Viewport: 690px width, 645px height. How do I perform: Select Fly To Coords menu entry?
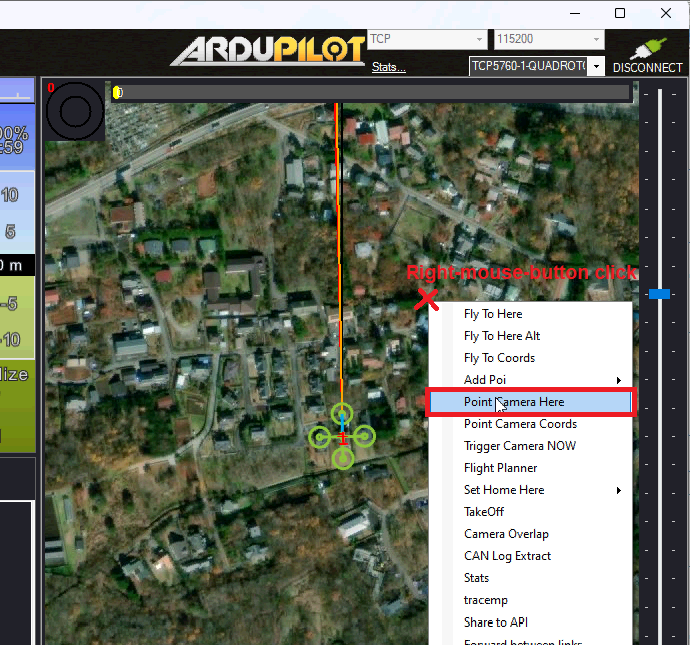499,358
